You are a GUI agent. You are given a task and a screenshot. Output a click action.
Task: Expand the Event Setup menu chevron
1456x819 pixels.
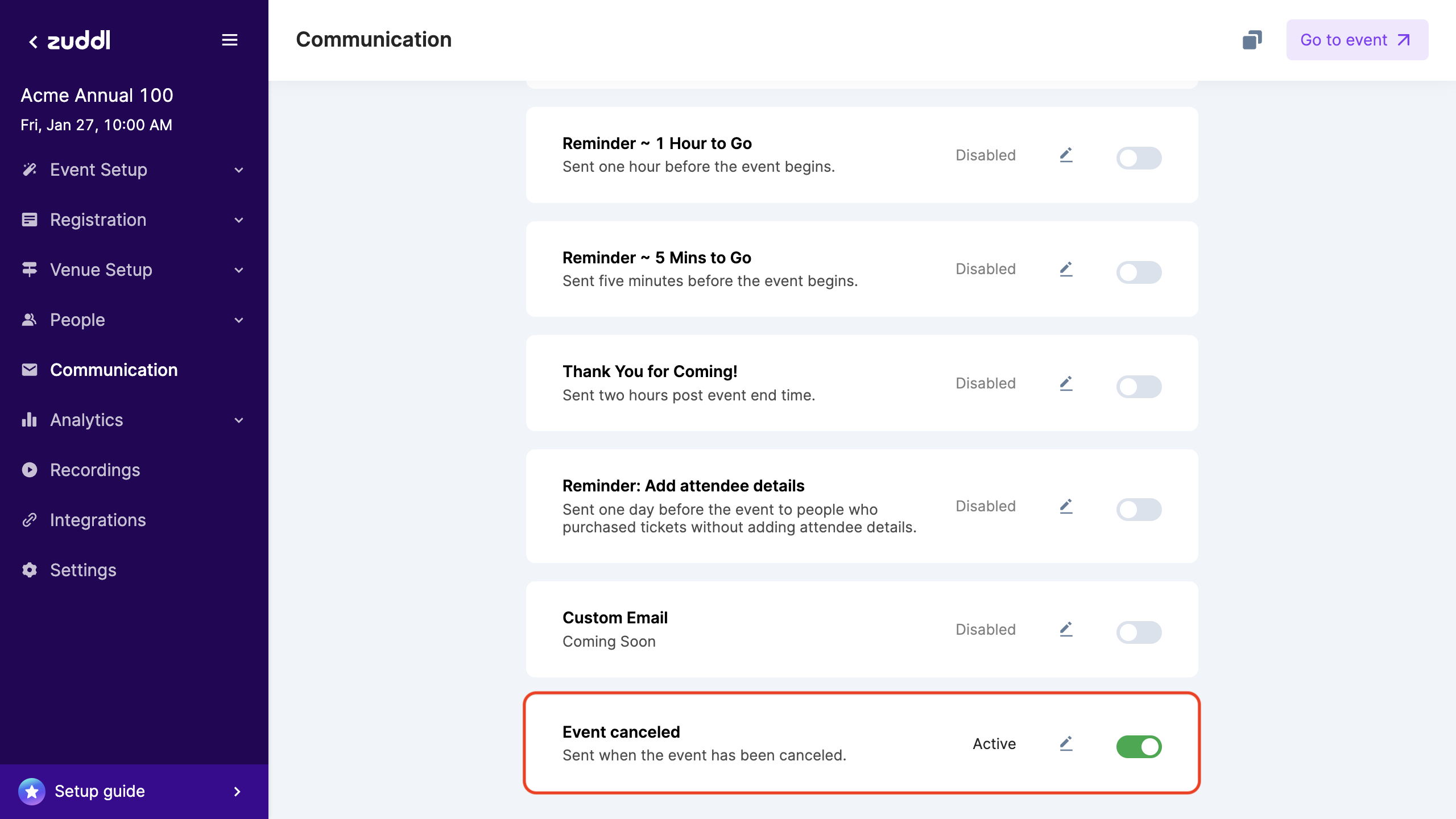coord(239,170)
